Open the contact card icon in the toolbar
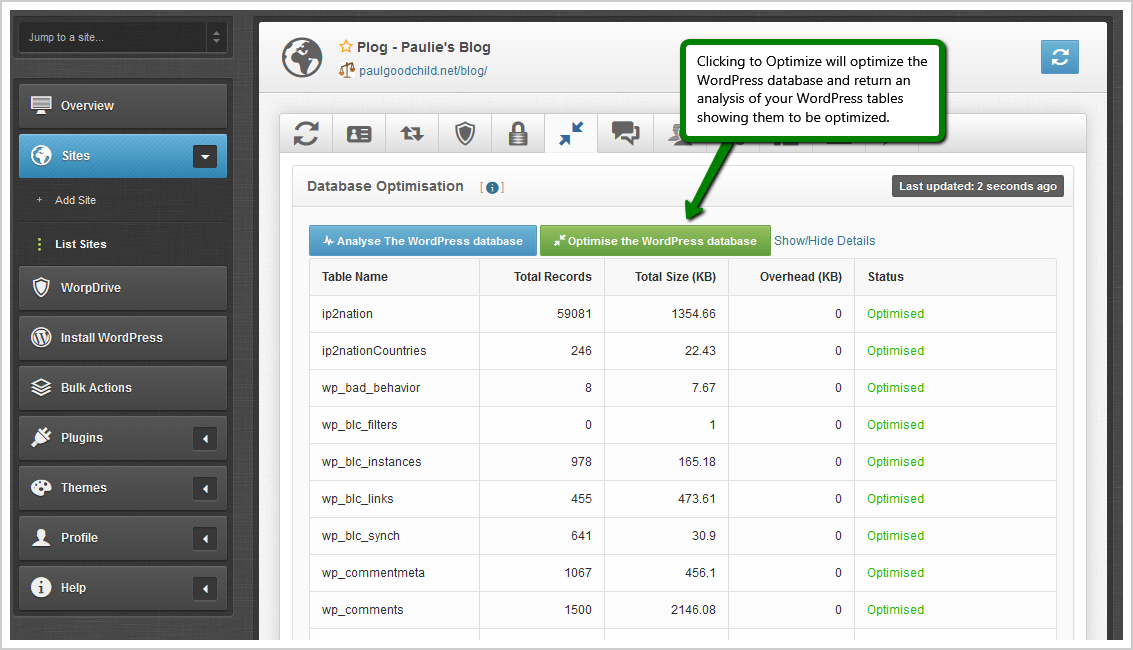1133x650 pixels. coord(358,132)
